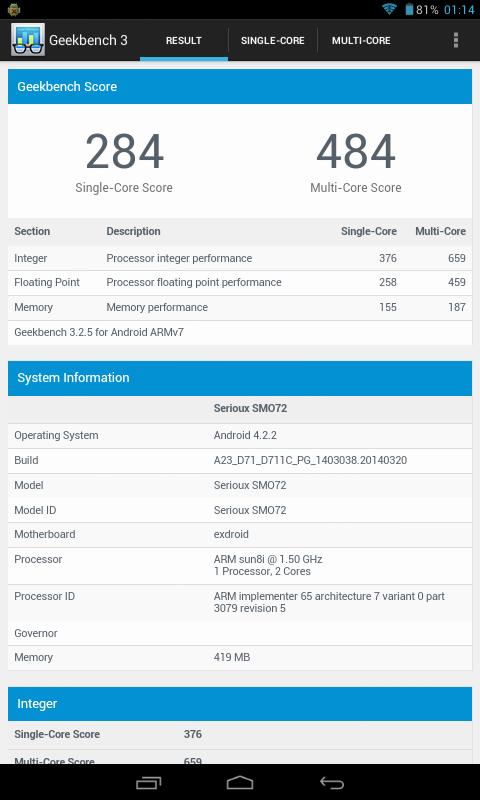The width and height of the screenshot is (480, 800).
Task: Tap the Serioux SMO72 value beside Model ID
Action: (250, 510)
